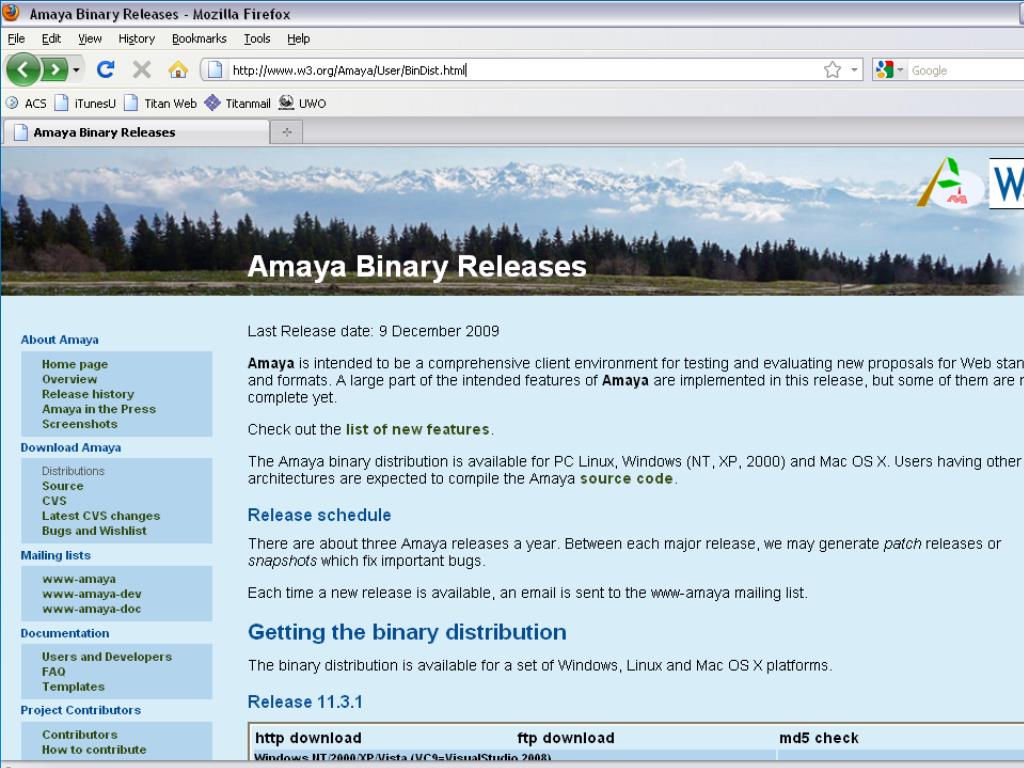Click the Distributions sidebar item
Viewport: 1024px width, 768px height.
(x=73, y=471)
